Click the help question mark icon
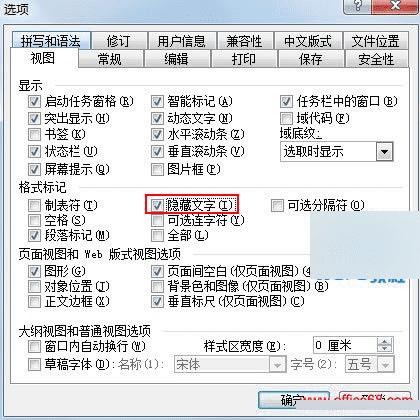The image size is (420, 420). (x=358, y=6)
